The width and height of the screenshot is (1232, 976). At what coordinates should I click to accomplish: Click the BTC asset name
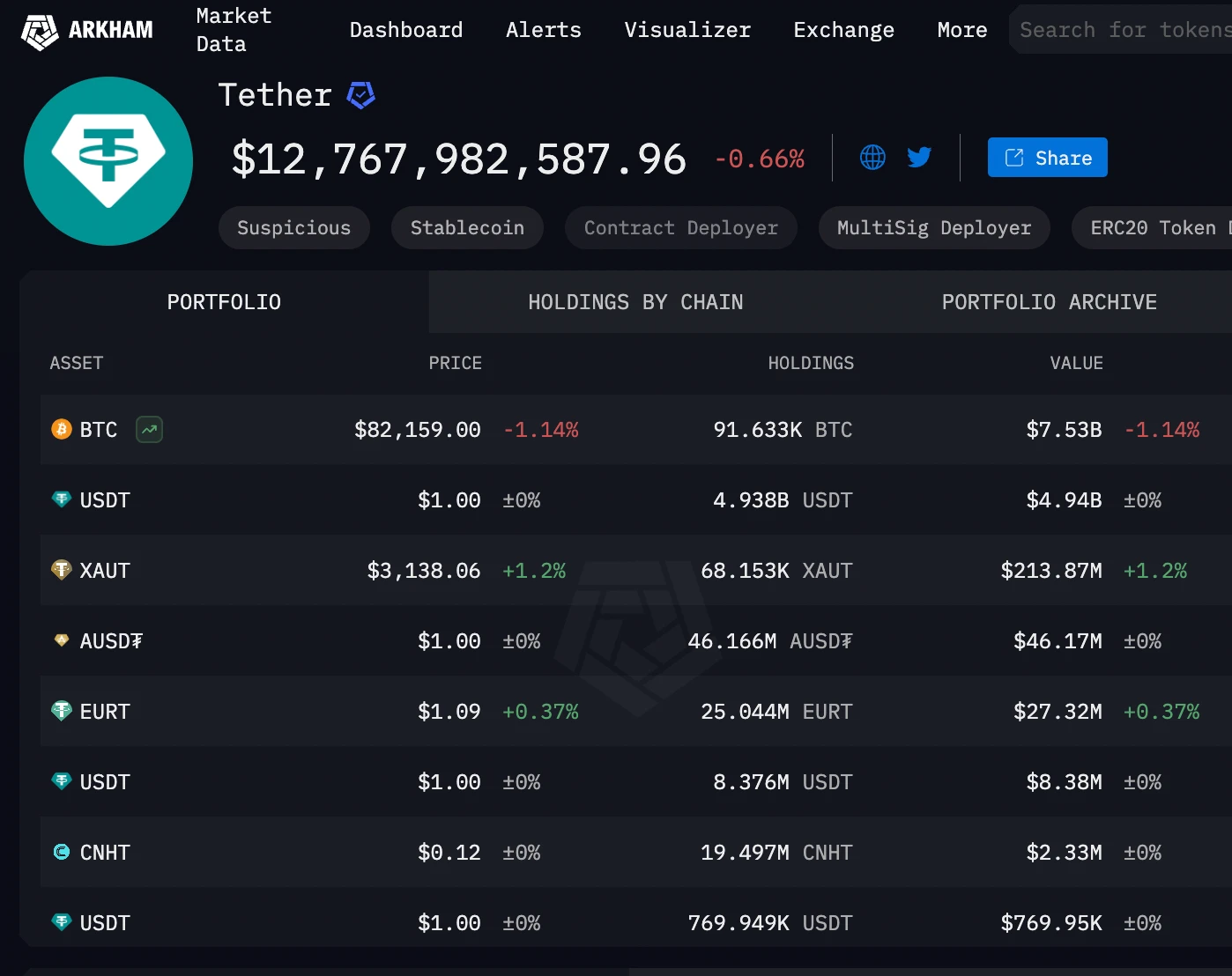(x=99, y=430)
